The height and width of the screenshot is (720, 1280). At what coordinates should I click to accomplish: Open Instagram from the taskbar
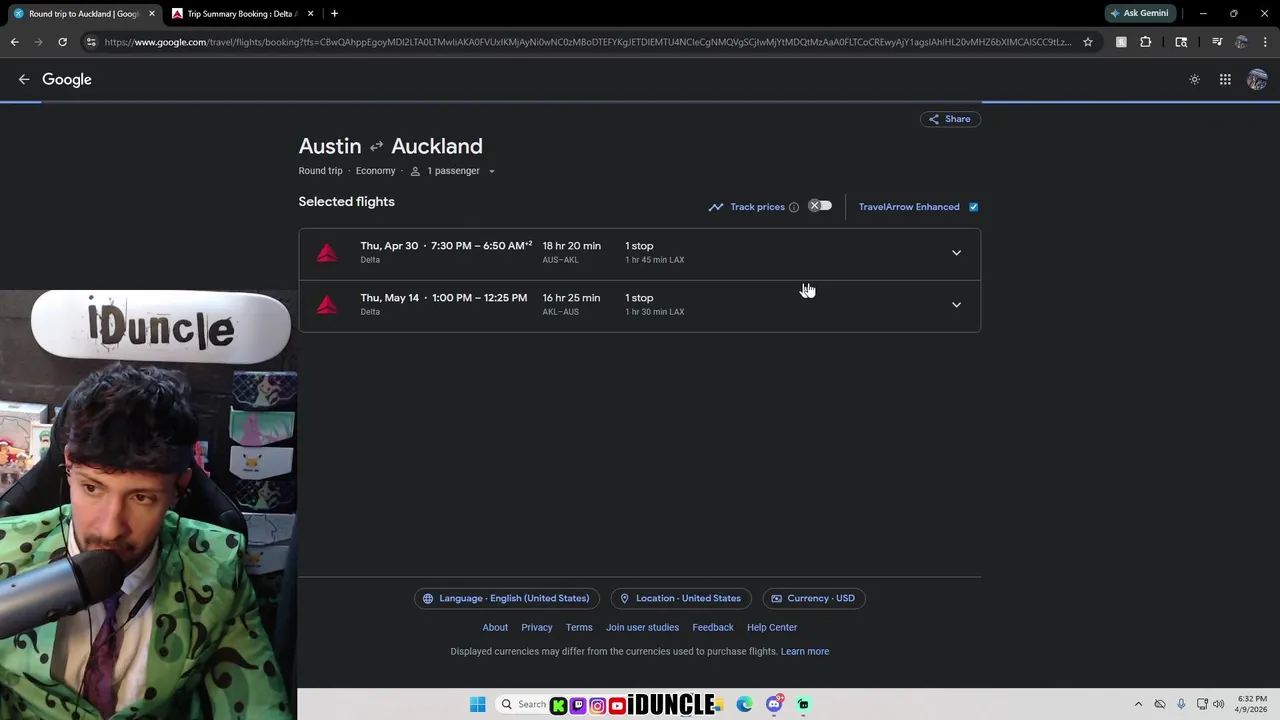(x=597, y=706)
